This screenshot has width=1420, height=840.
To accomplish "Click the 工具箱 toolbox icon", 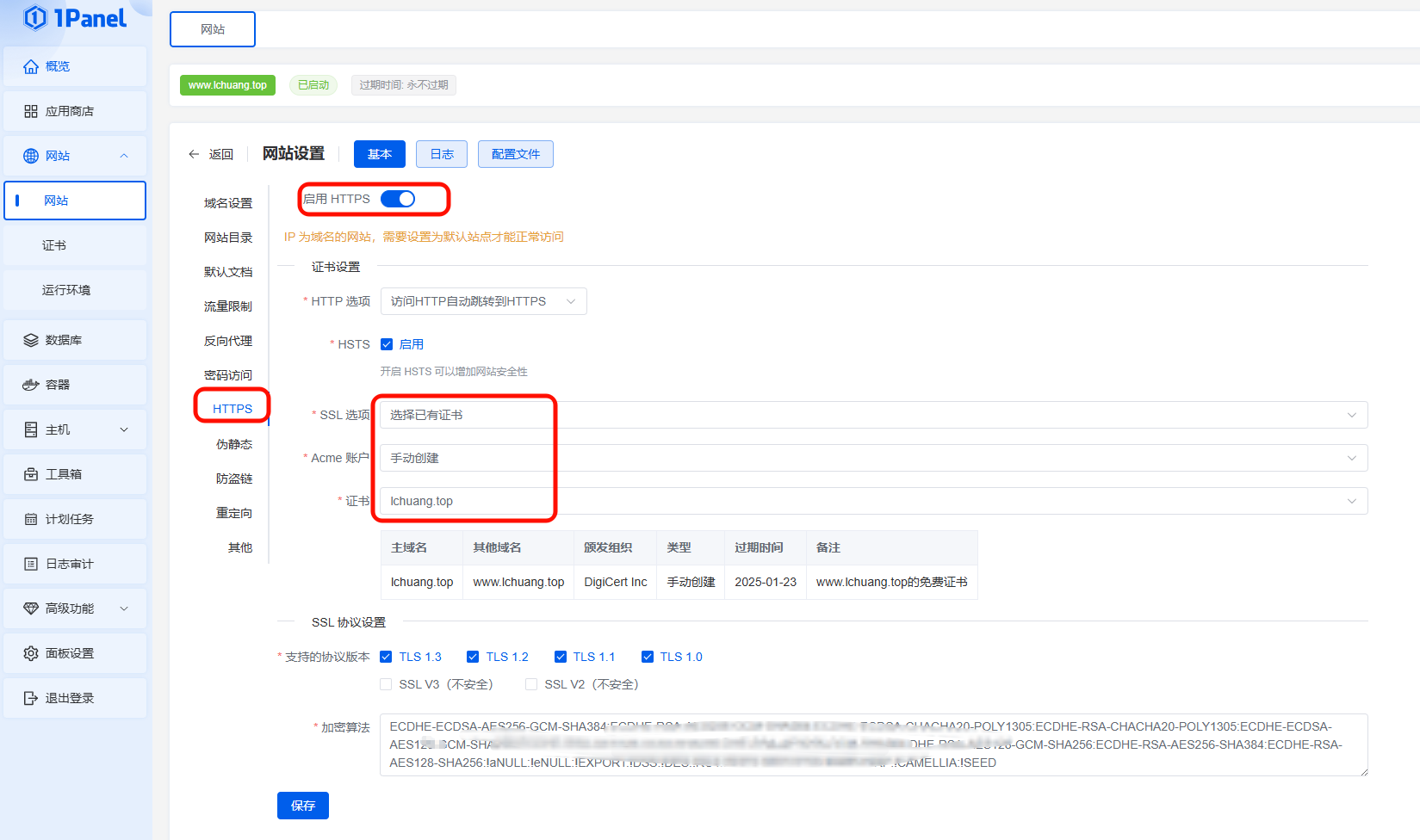I will tap(31, 474).
